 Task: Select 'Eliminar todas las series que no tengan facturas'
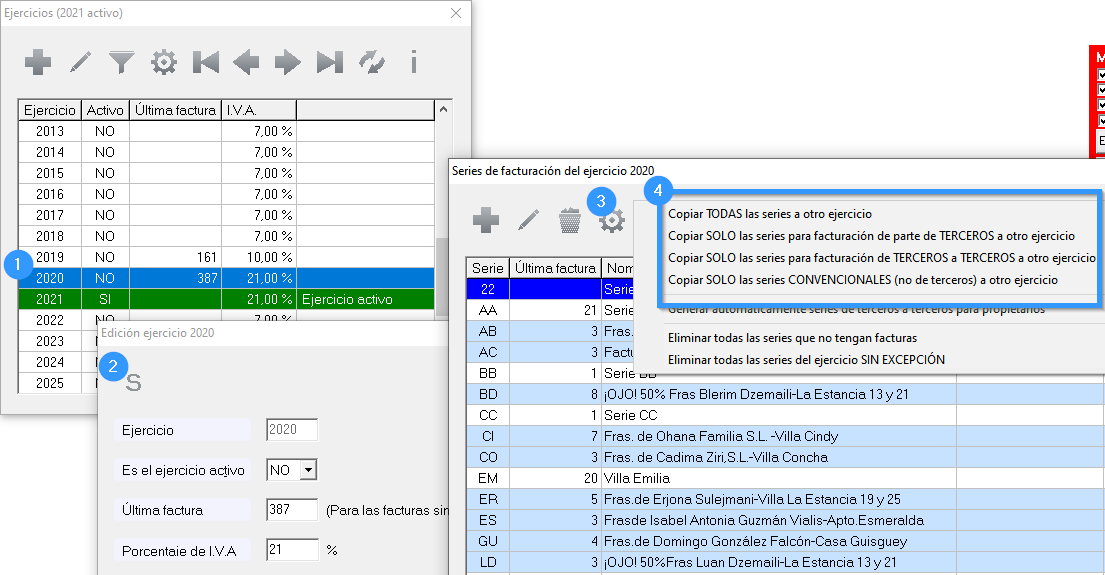pos(791,338)
